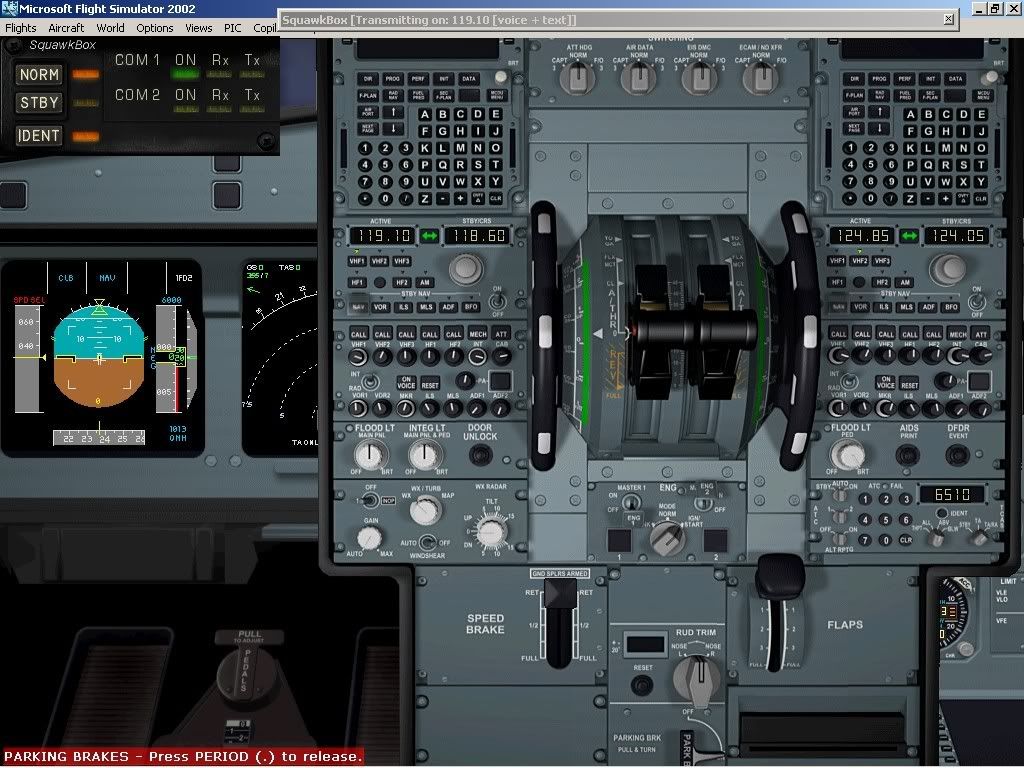1024x768 pixels.
Task: Toggle the windshear AUTO/OFF switch
Action: click(x=427, y=542)
